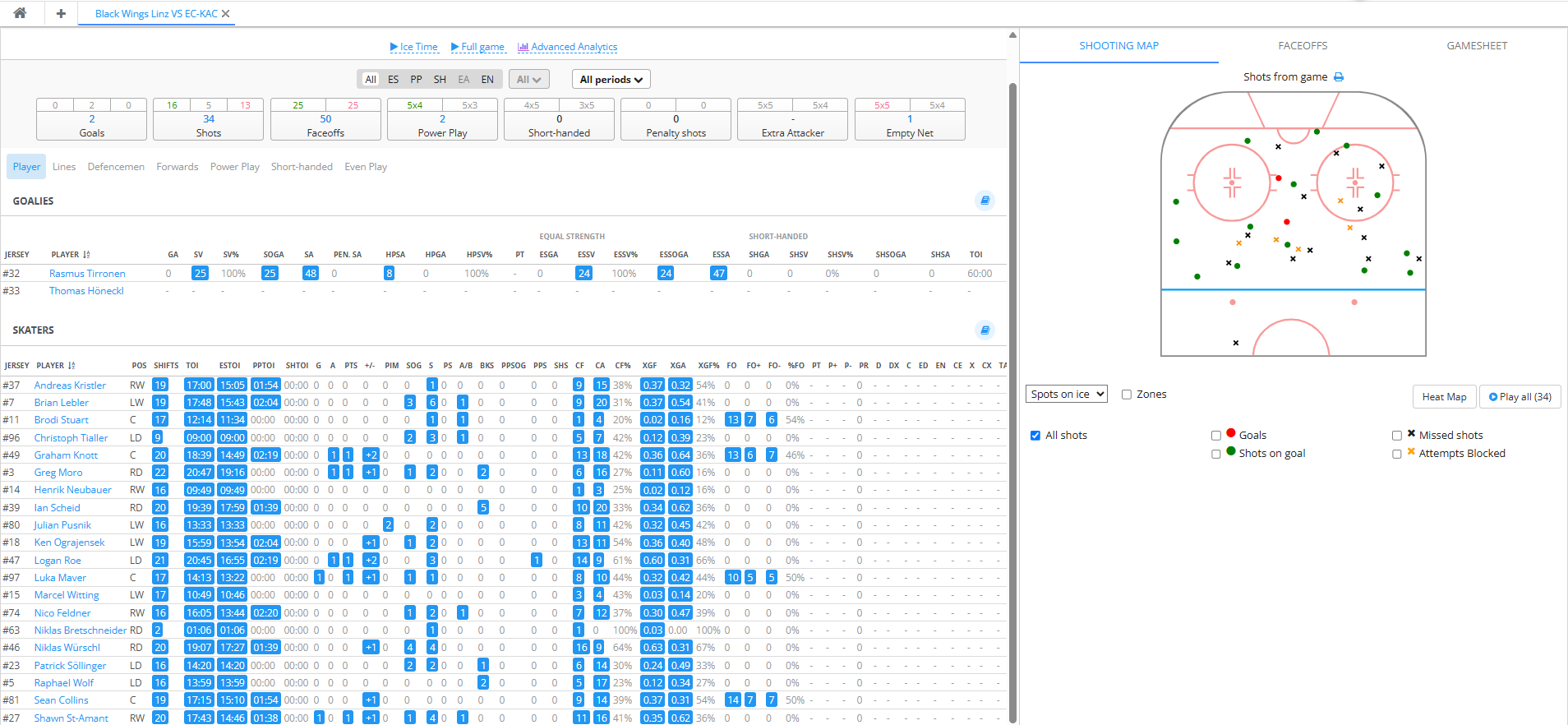1568x725 pixels.
Task: Click the printer icon beside Shots from game
Action: (x=1339, y=77)
